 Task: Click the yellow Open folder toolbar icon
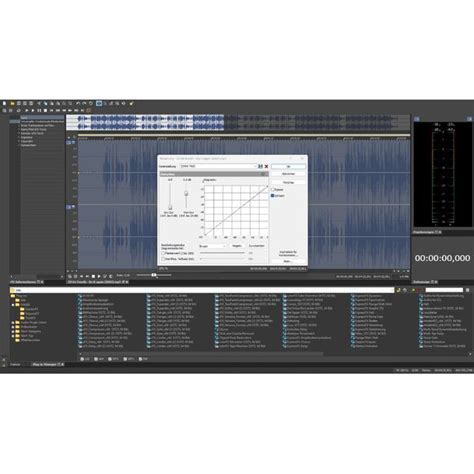[12, 104]
